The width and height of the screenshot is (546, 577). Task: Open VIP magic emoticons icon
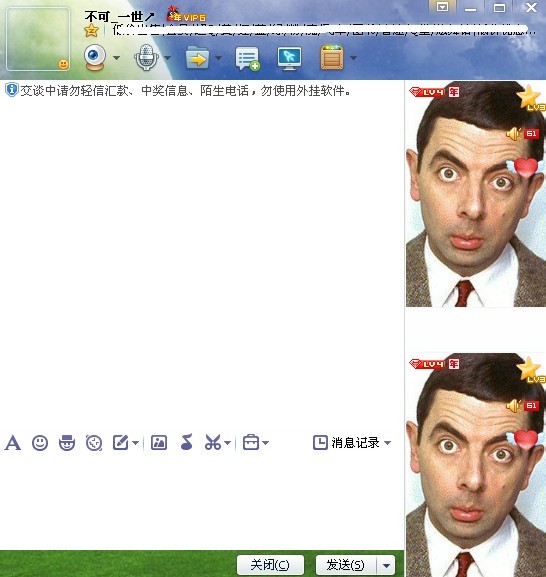[67, 443]
